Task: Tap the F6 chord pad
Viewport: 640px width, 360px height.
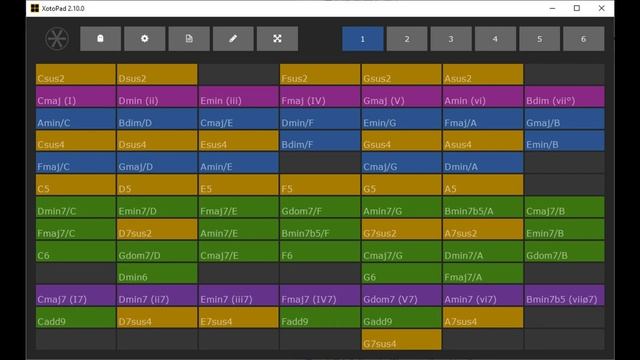Action: [x=320, y=251]
